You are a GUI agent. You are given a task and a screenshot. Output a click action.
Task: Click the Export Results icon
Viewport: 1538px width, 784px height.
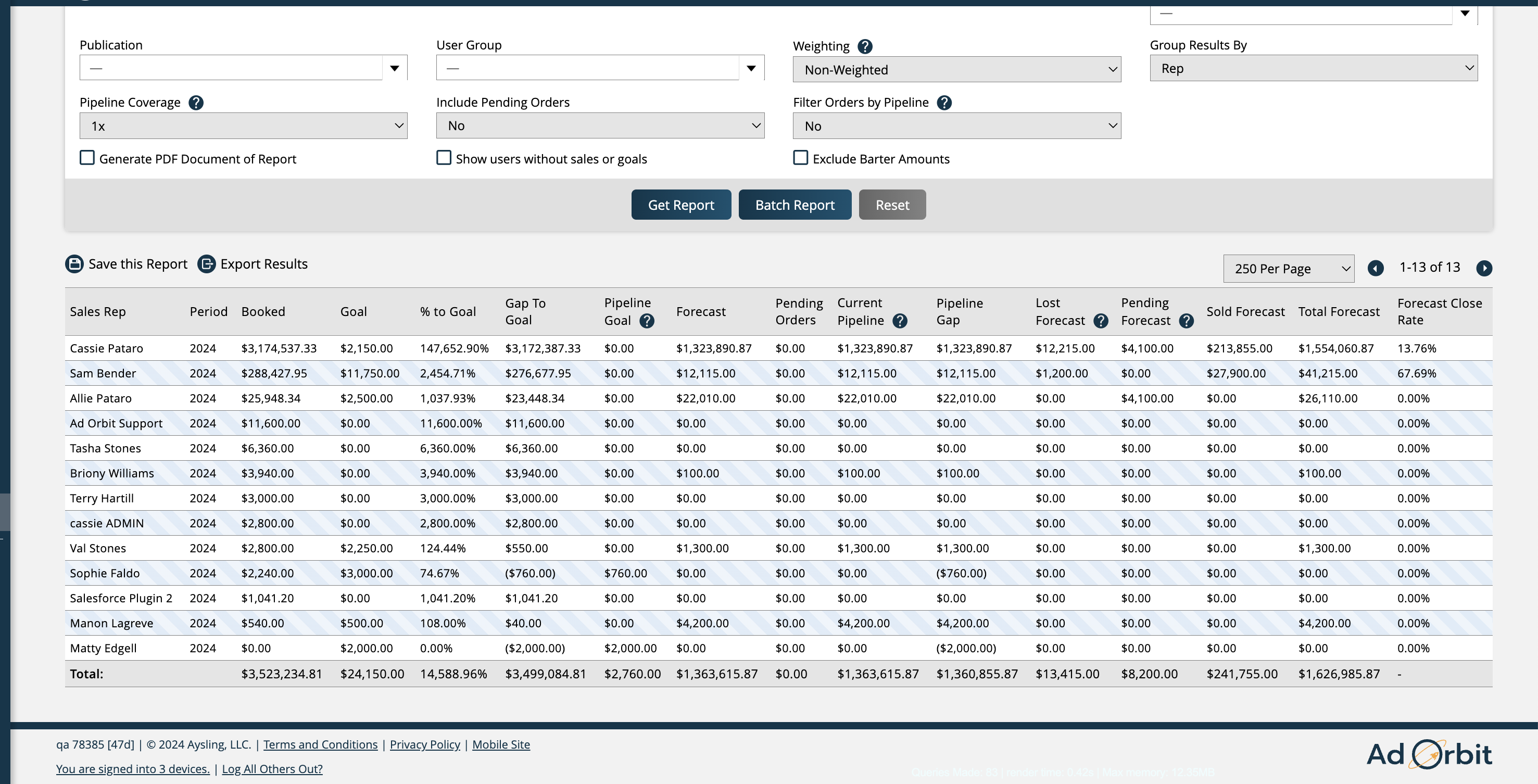[x=207, y=264]
